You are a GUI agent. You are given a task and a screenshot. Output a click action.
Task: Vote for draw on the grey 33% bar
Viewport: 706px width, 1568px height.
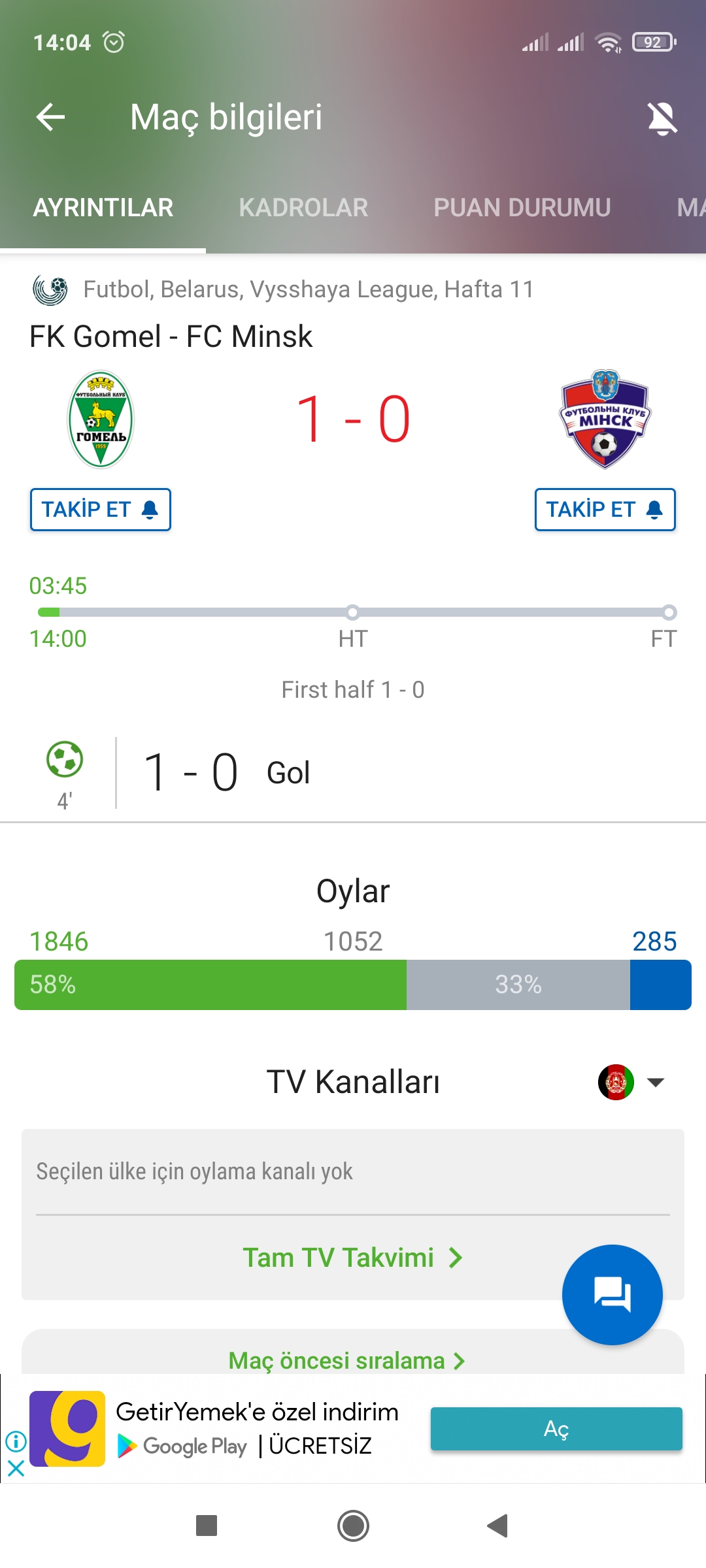coord(518,985)
